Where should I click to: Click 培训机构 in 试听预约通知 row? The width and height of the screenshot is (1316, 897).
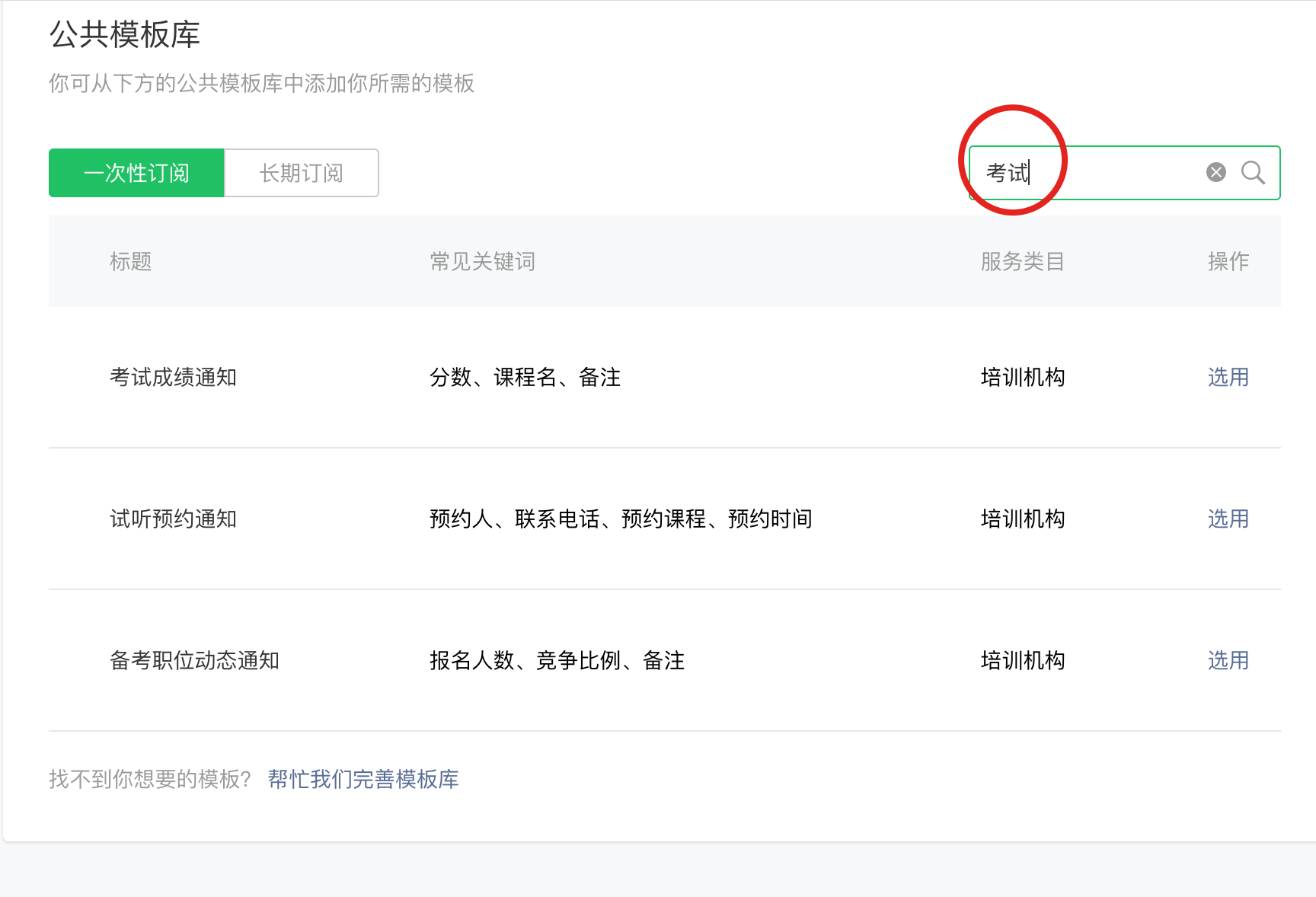tap(1023, 519)
